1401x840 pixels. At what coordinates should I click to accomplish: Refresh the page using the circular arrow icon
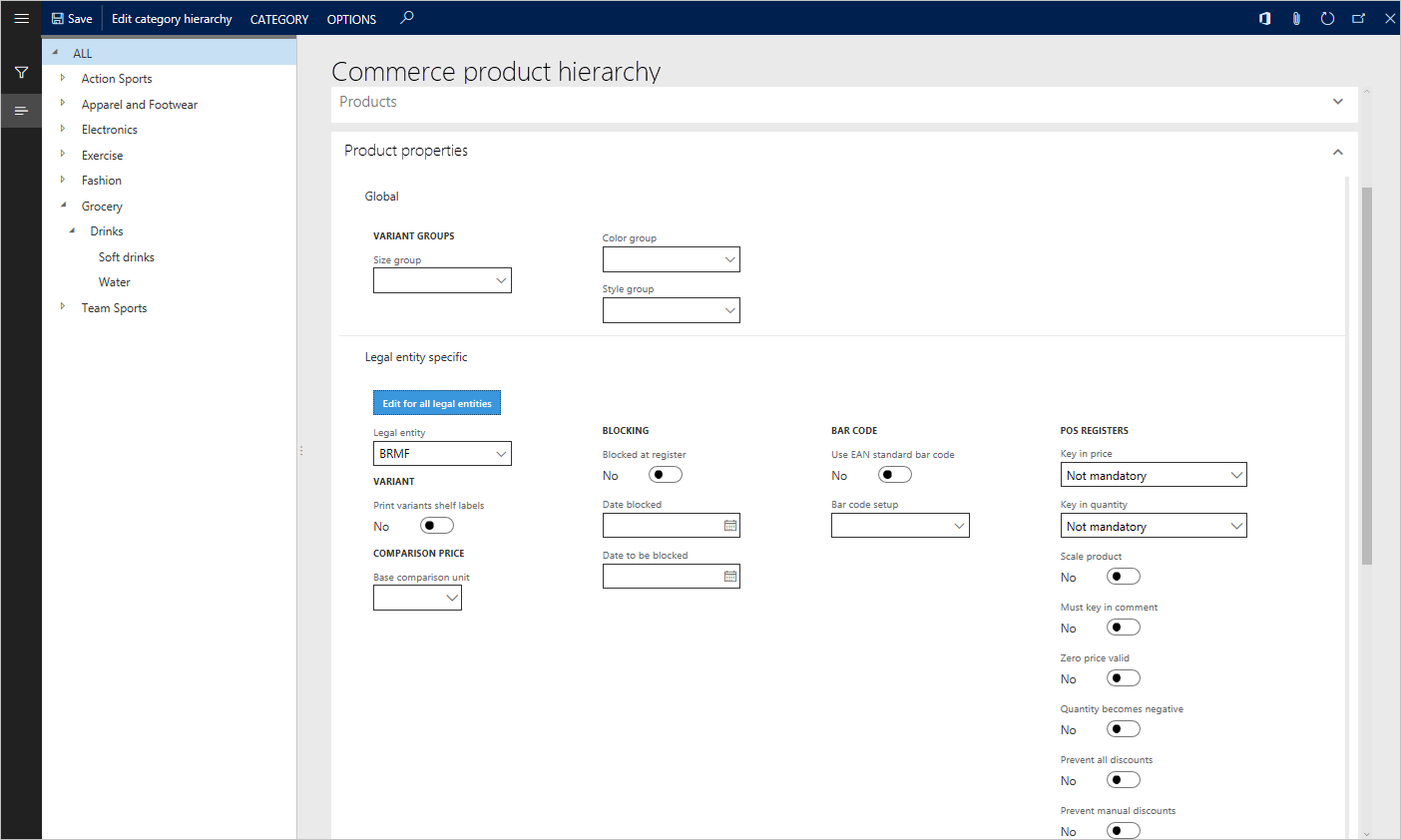tap(1327, 17)
